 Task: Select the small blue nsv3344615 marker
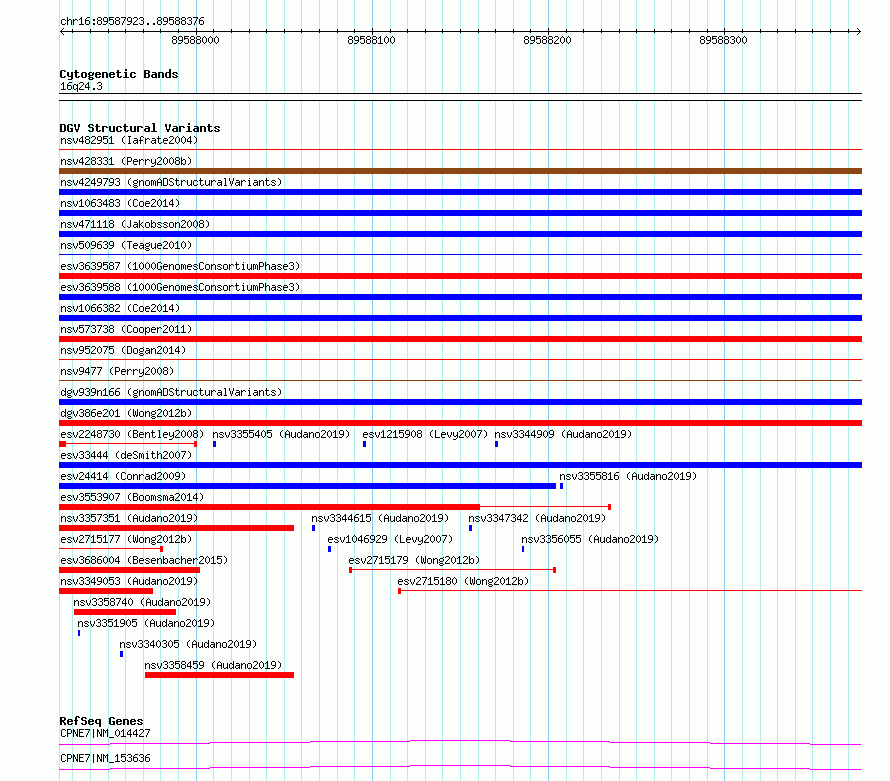click(313, 528)
